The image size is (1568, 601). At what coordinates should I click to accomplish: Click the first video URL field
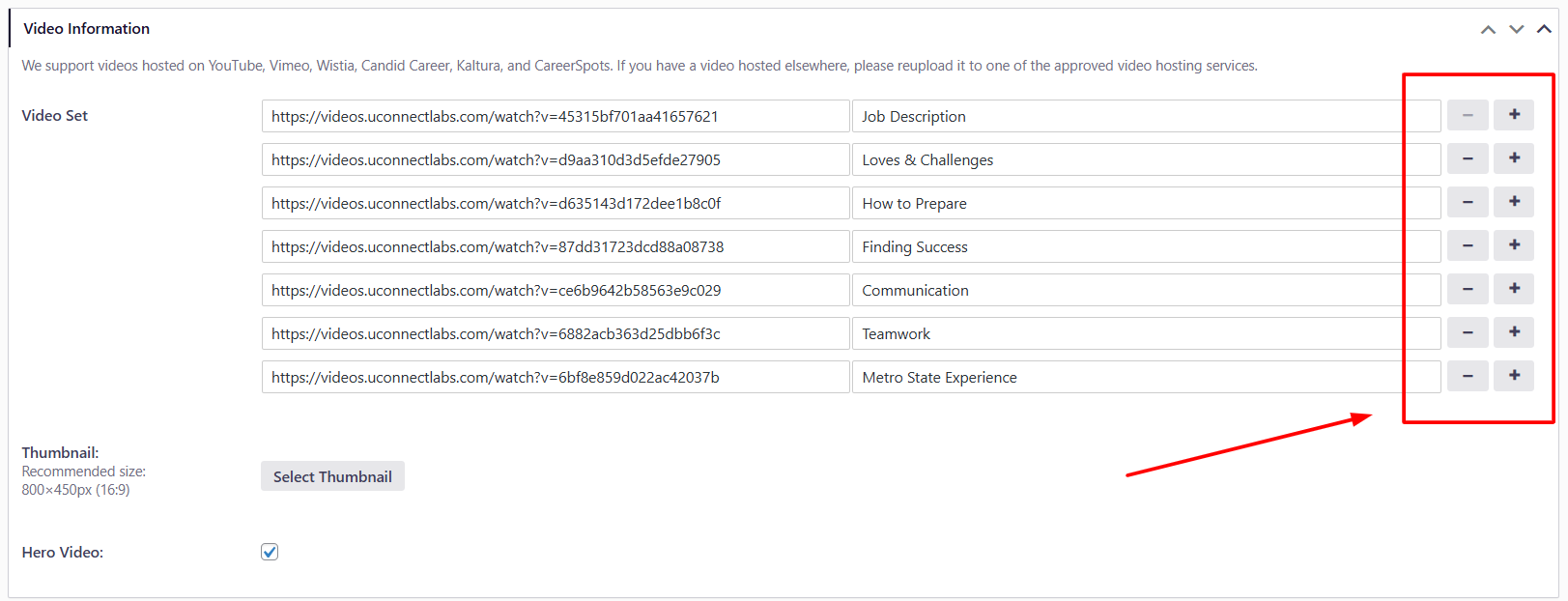point(555,116)
